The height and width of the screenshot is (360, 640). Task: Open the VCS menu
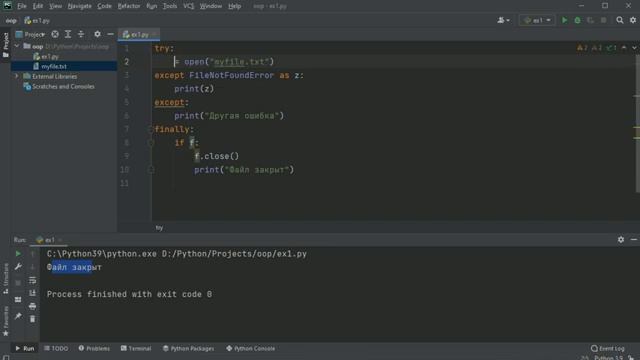point(188,6)
